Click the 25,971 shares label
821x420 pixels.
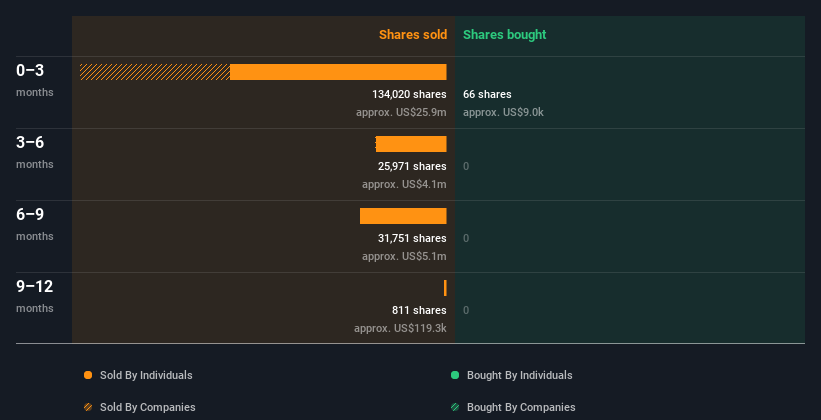[412, 166]
